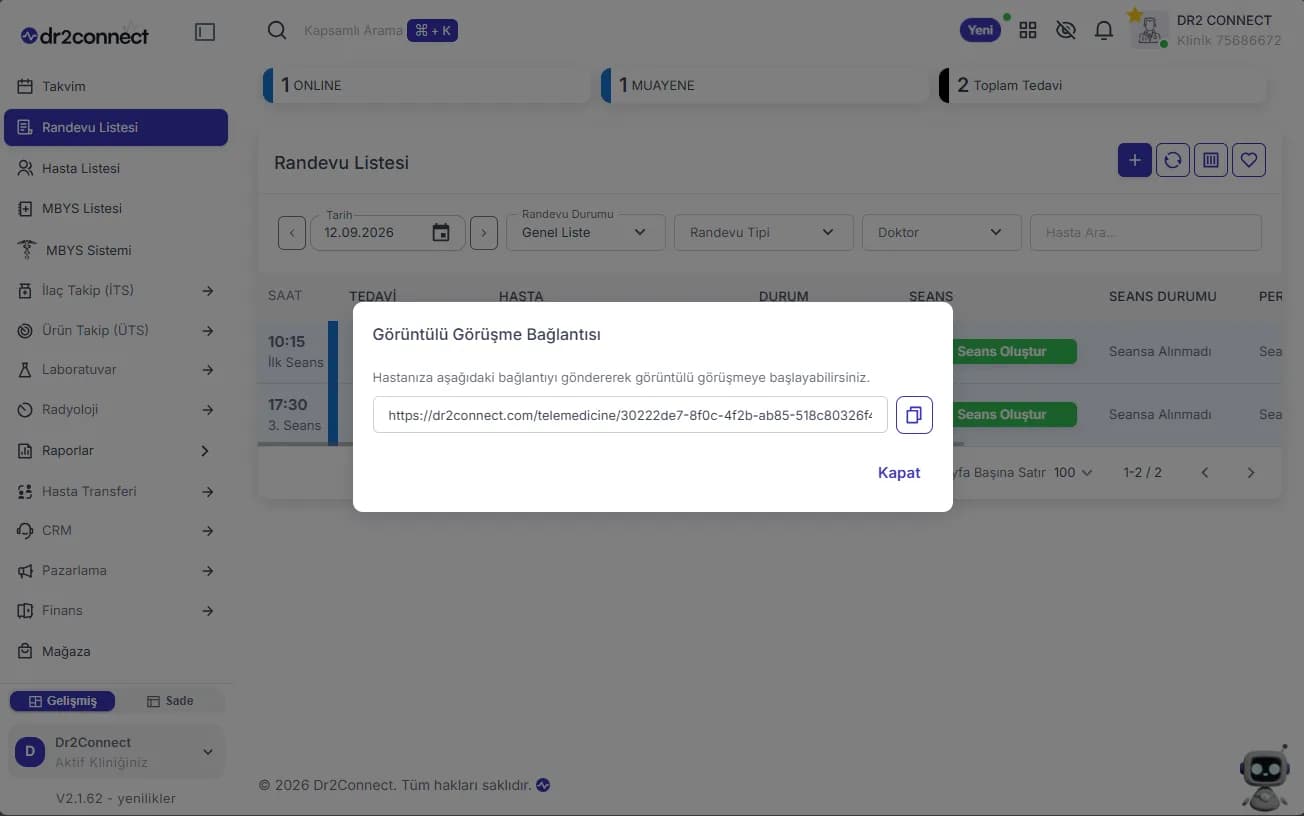Copy the telemedicine link with copy icon
1304x816 pixels.
[x=914, y=415]
